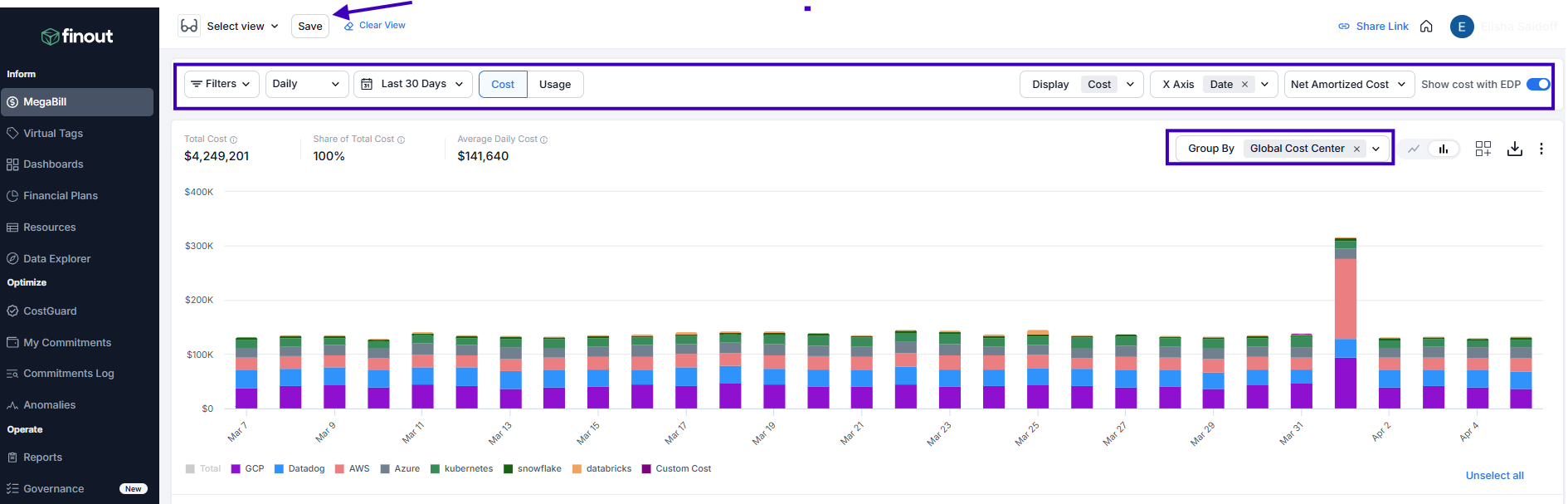Open MegaBill in sidebar

[x=77, y=102]
